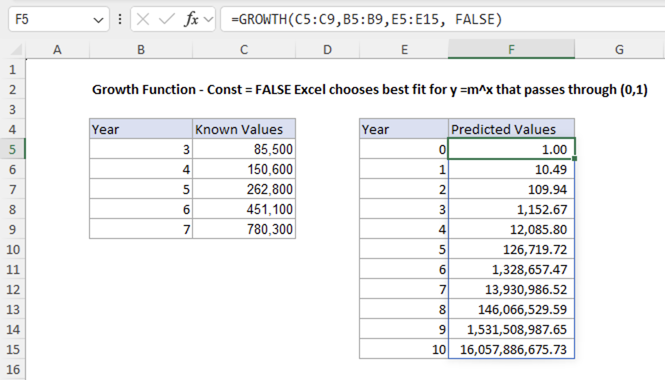Select Year cell 6 in cell B8
Viewport: 665px width, 380px height.
(x=141, y=209)
